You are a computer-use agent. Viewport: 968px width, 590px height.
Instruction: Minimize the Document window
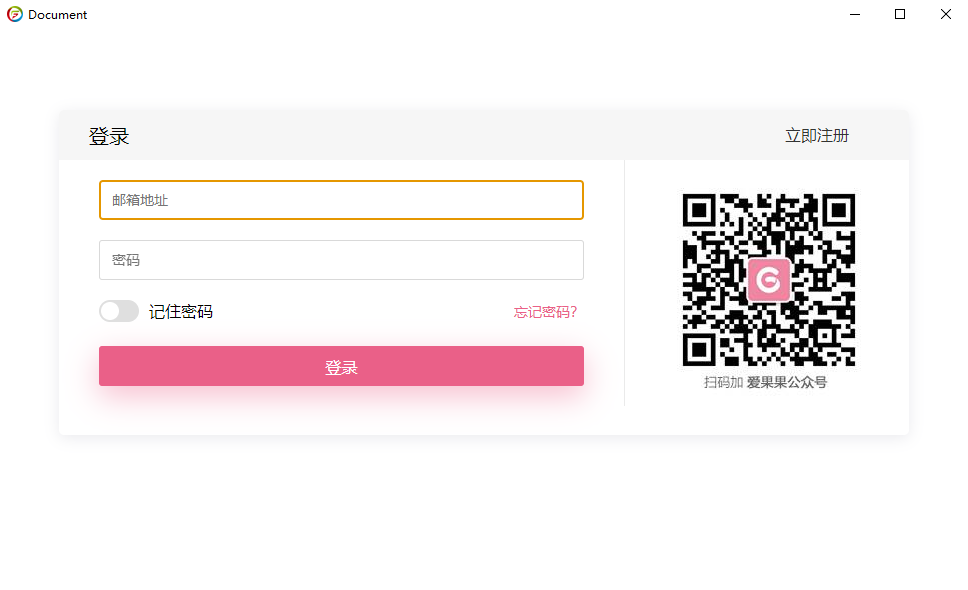point(854,14)
